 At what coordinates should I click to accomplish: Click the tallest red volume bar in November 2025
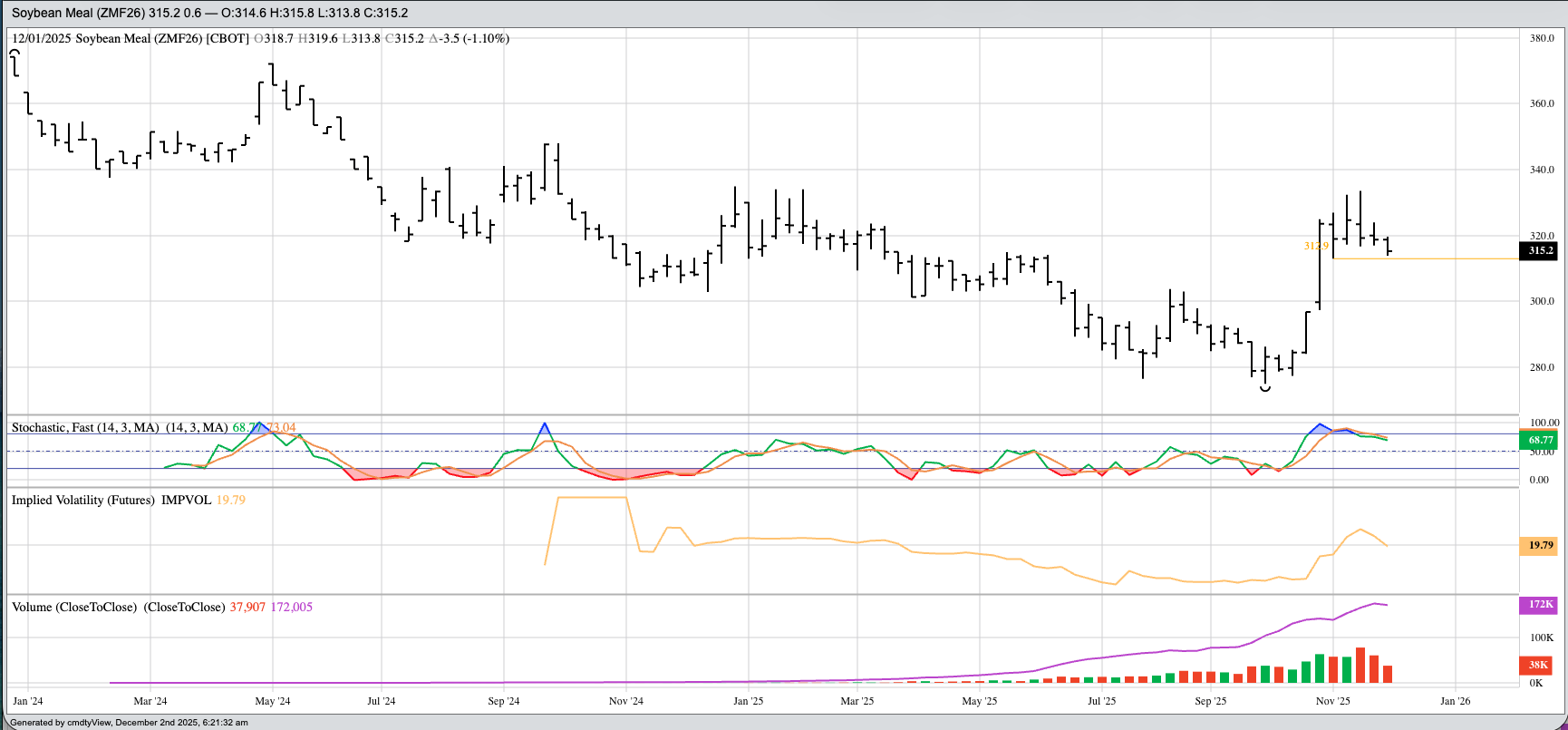click(x=1360, y=665)
